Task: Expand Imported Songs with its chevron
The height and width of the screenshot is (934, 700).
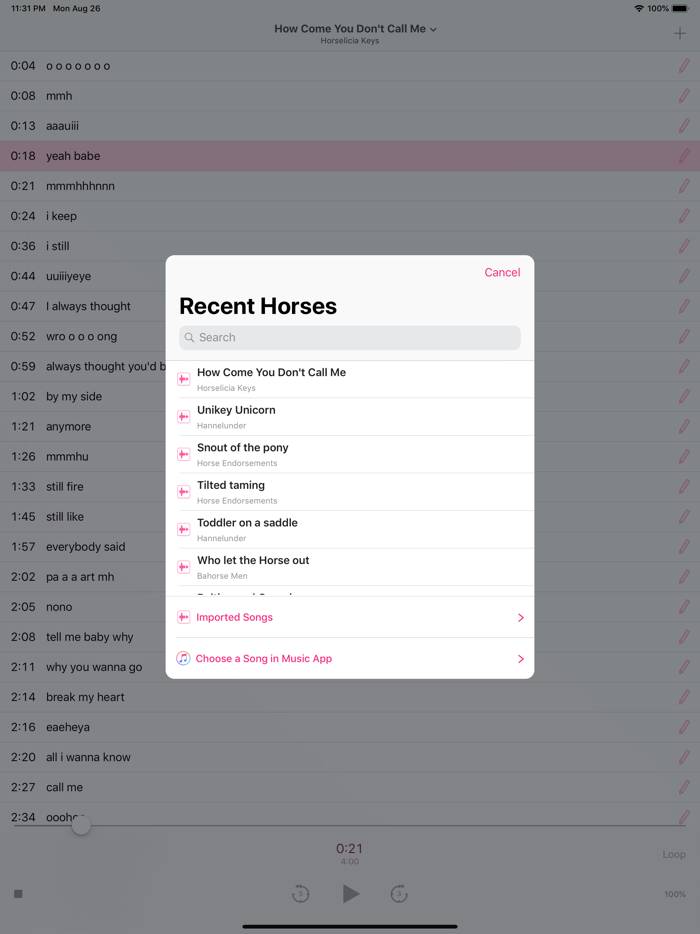Action: tap(521, 618)
